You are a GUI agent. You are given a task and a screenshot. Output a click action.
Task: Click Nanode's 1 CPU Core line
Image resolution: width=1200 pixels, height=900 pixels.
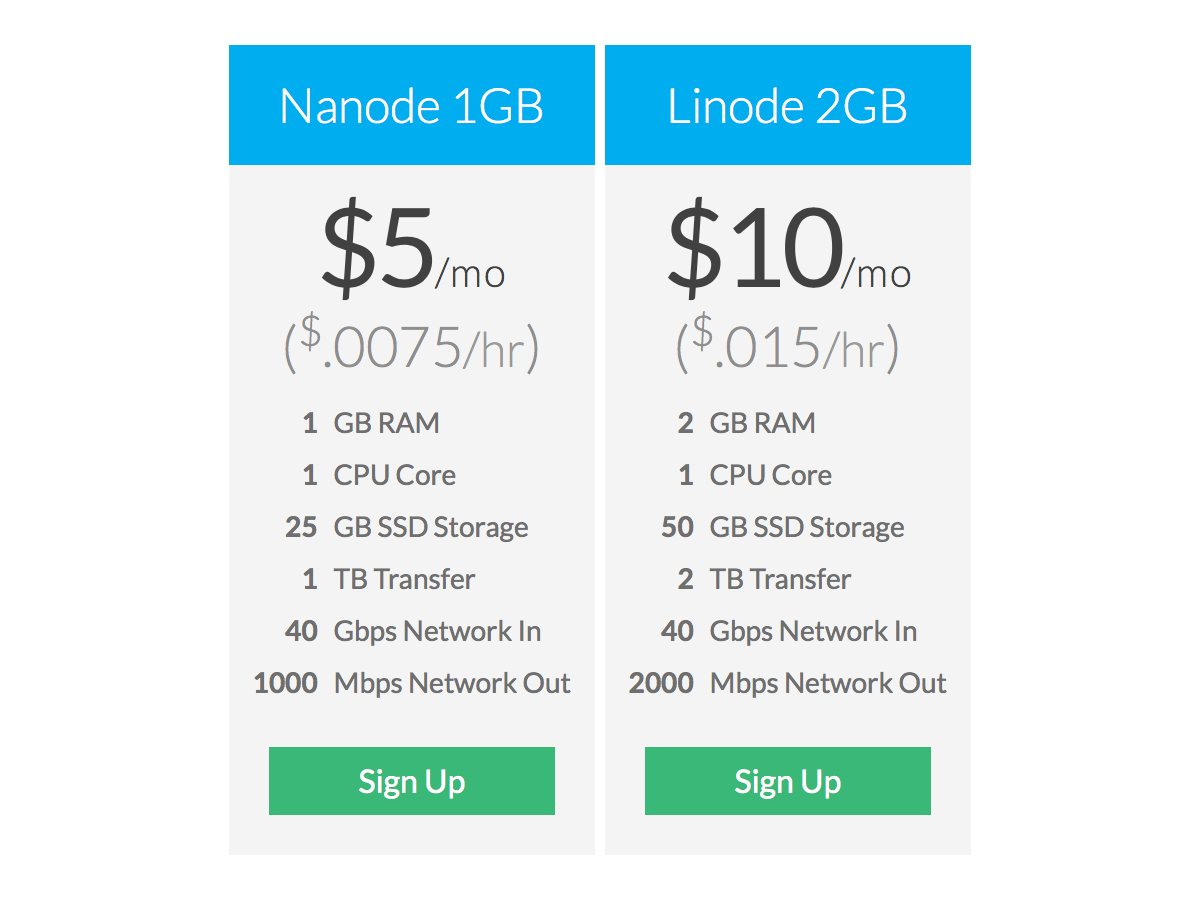point(378,475)
